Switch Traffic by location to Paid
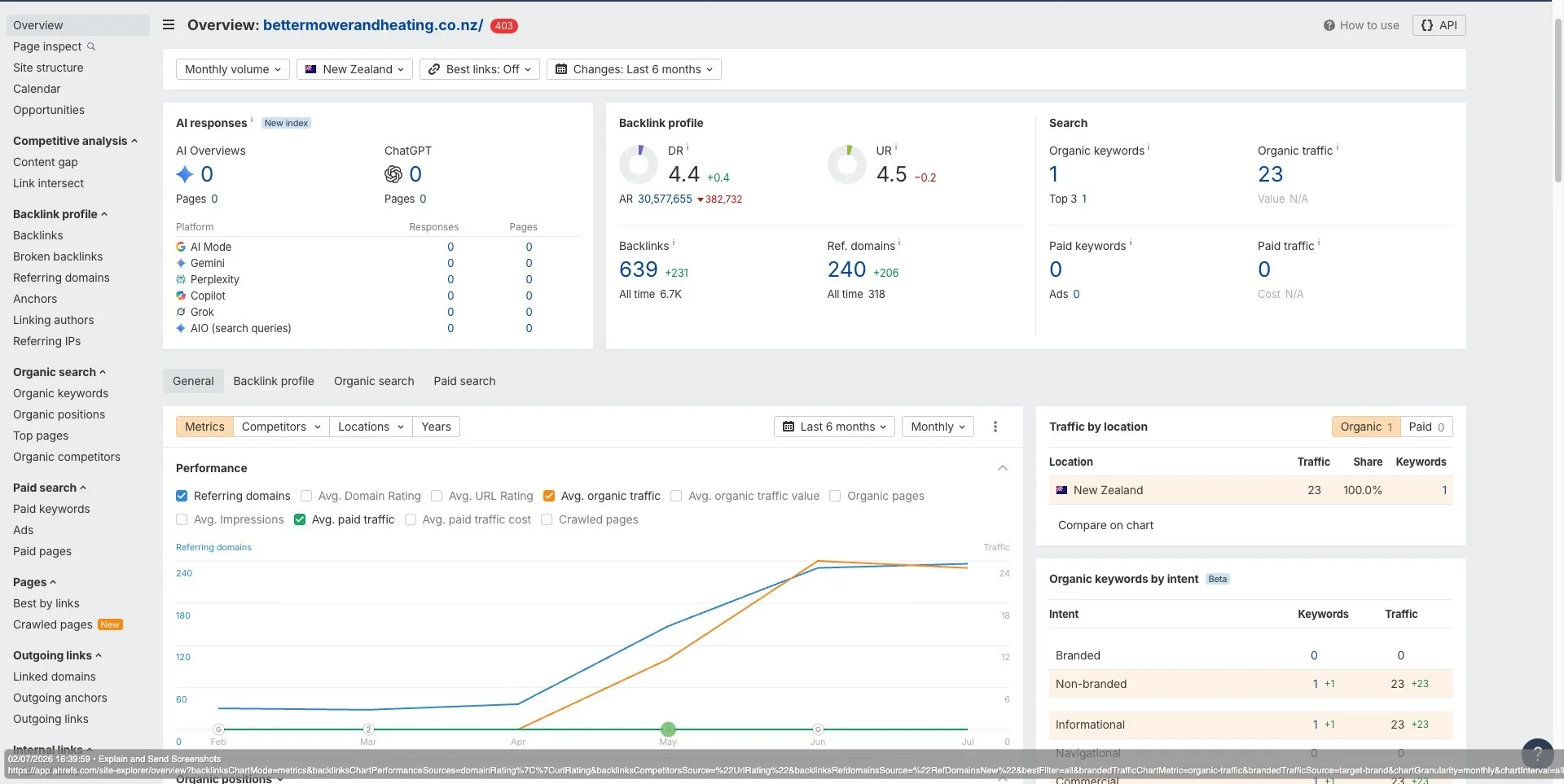Image resolution: width=1564 pixels, height=784 pixels. coord(1426,427)
